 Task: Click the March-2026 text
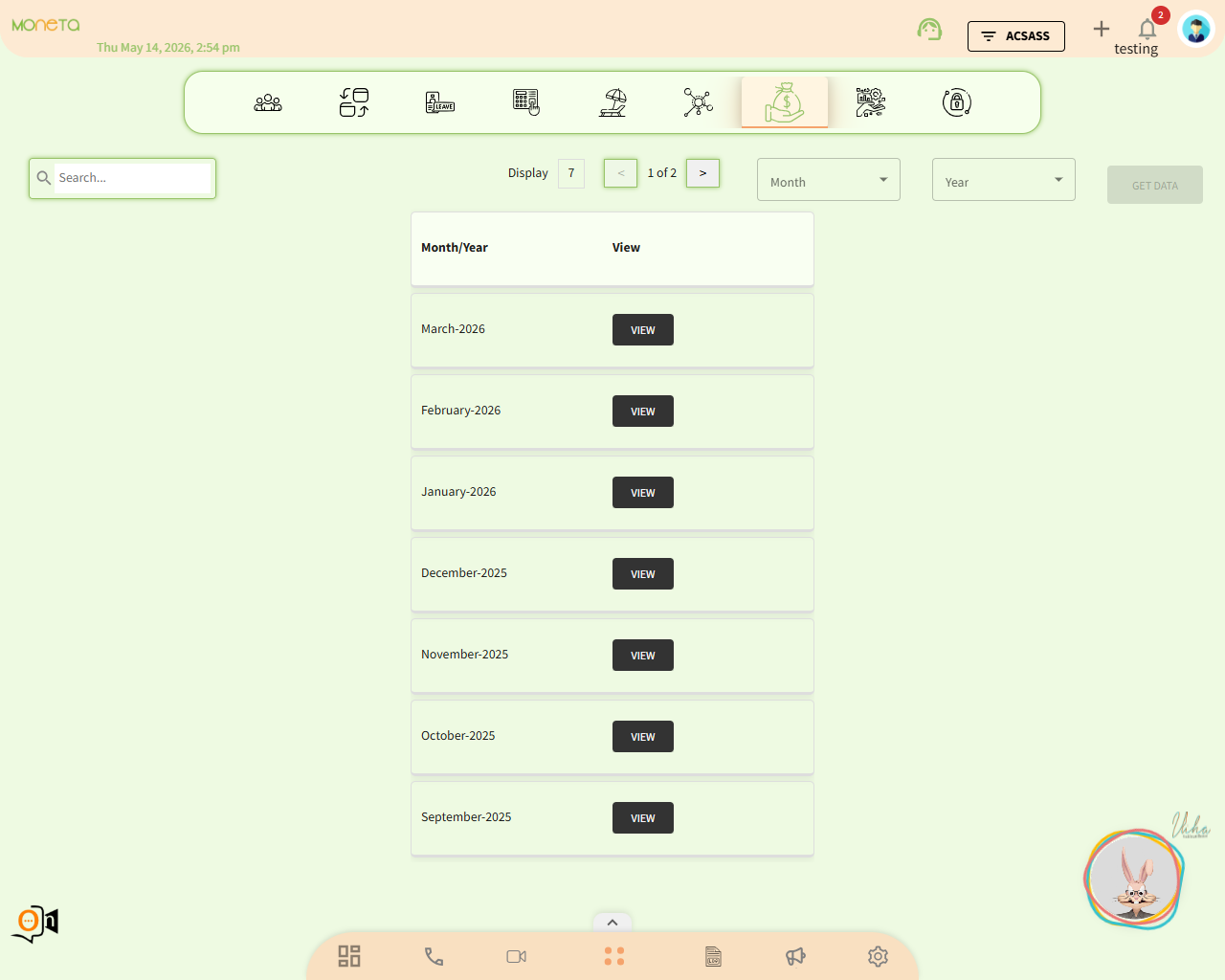coord(453,329)
